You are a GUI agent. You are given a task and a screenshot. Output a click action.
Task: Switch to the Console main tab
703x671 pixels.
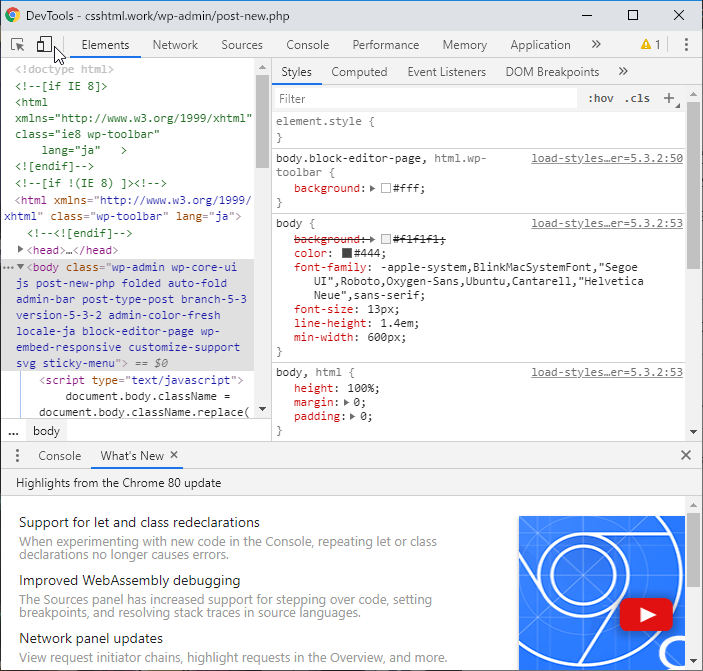[308, 45]
